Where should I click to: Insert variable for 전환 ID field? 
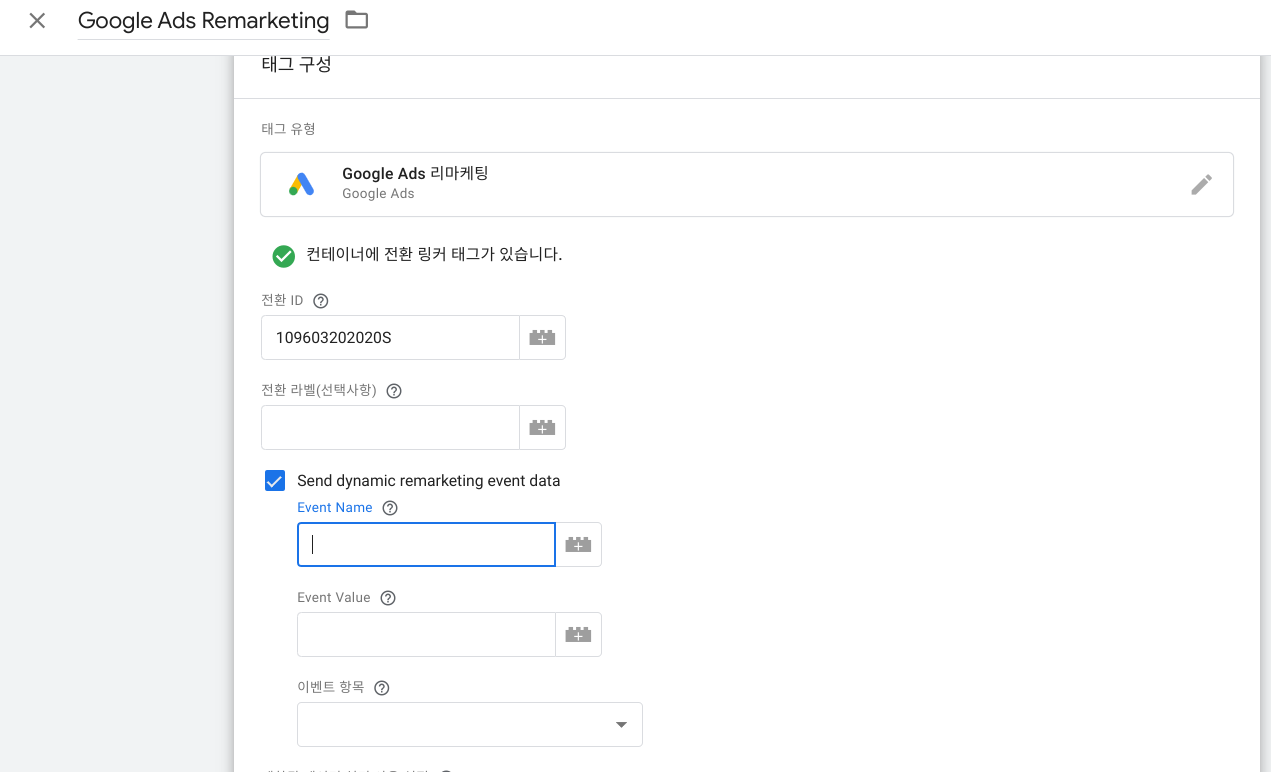[542, 338]
